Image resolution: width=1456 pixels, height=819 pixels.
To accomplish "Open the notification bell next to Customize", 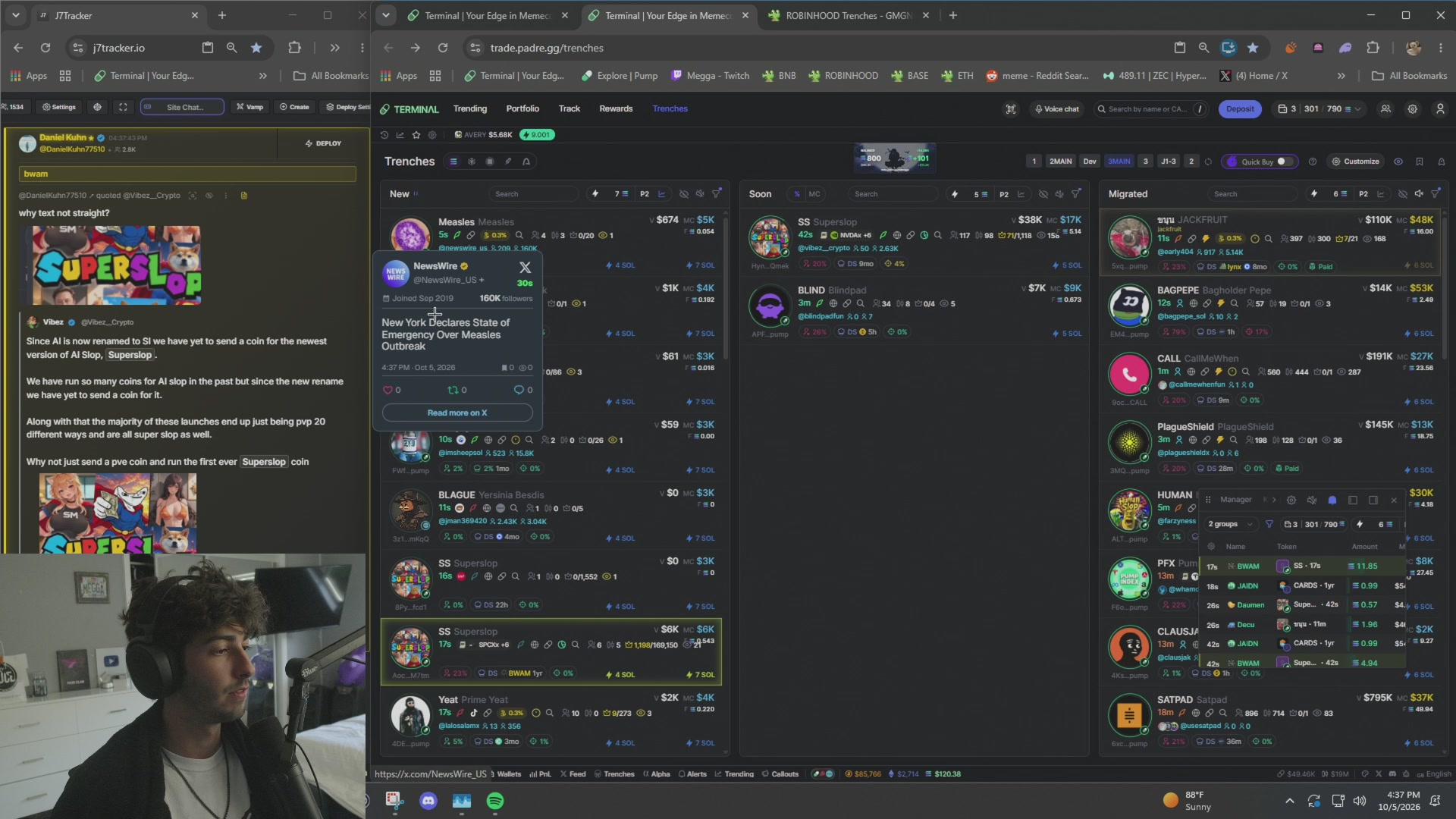I will click(x=1442, y=162).
